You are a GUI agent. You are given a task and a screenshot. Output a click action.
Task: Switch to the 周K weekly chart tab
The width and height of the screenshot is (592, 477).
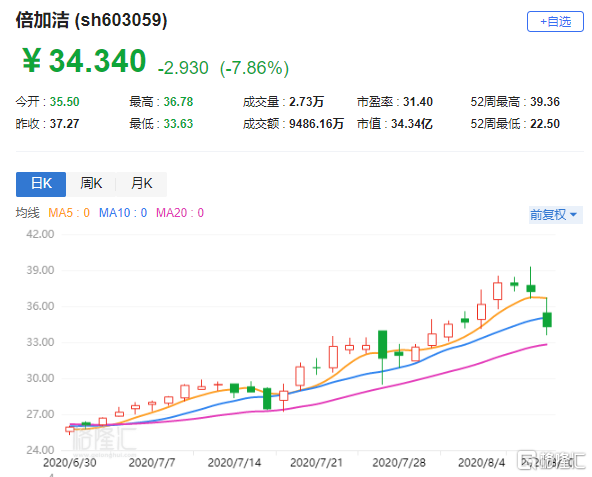[x=91, y=184]
